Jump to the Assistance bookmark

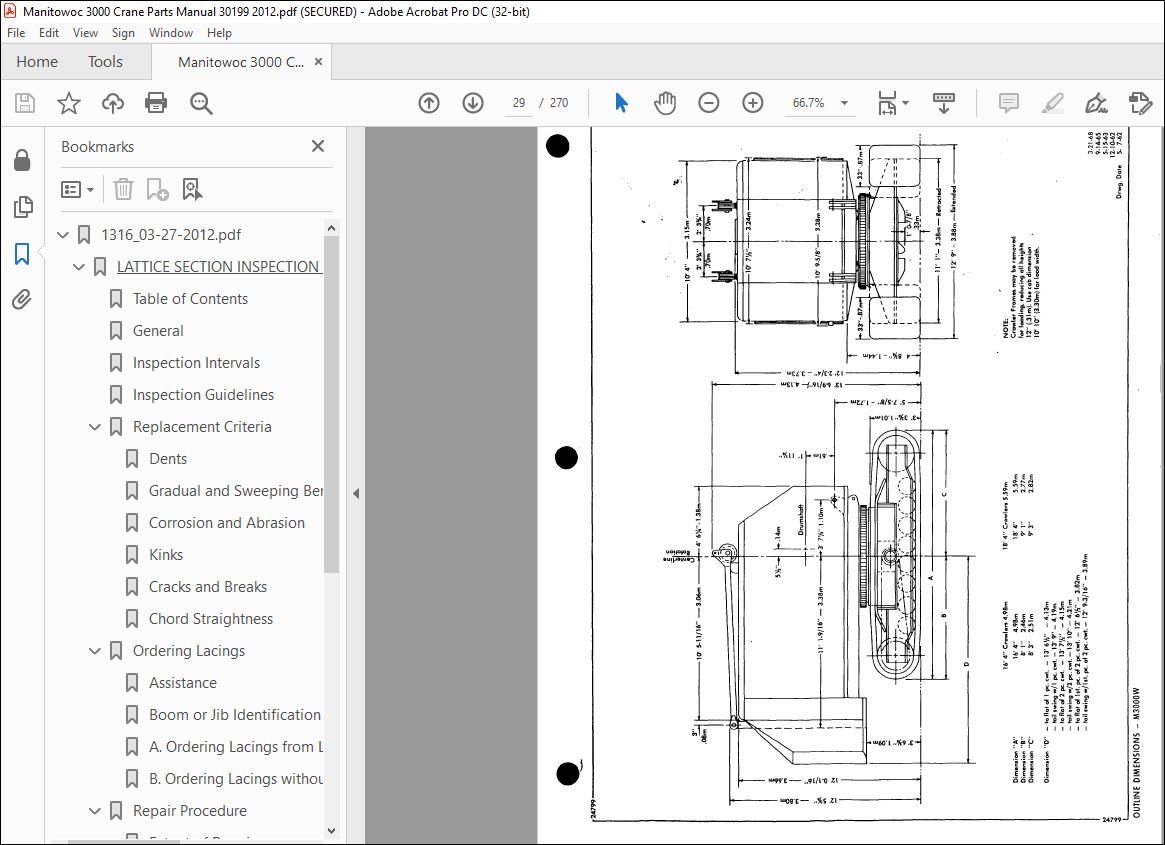[x=183, y=682]
